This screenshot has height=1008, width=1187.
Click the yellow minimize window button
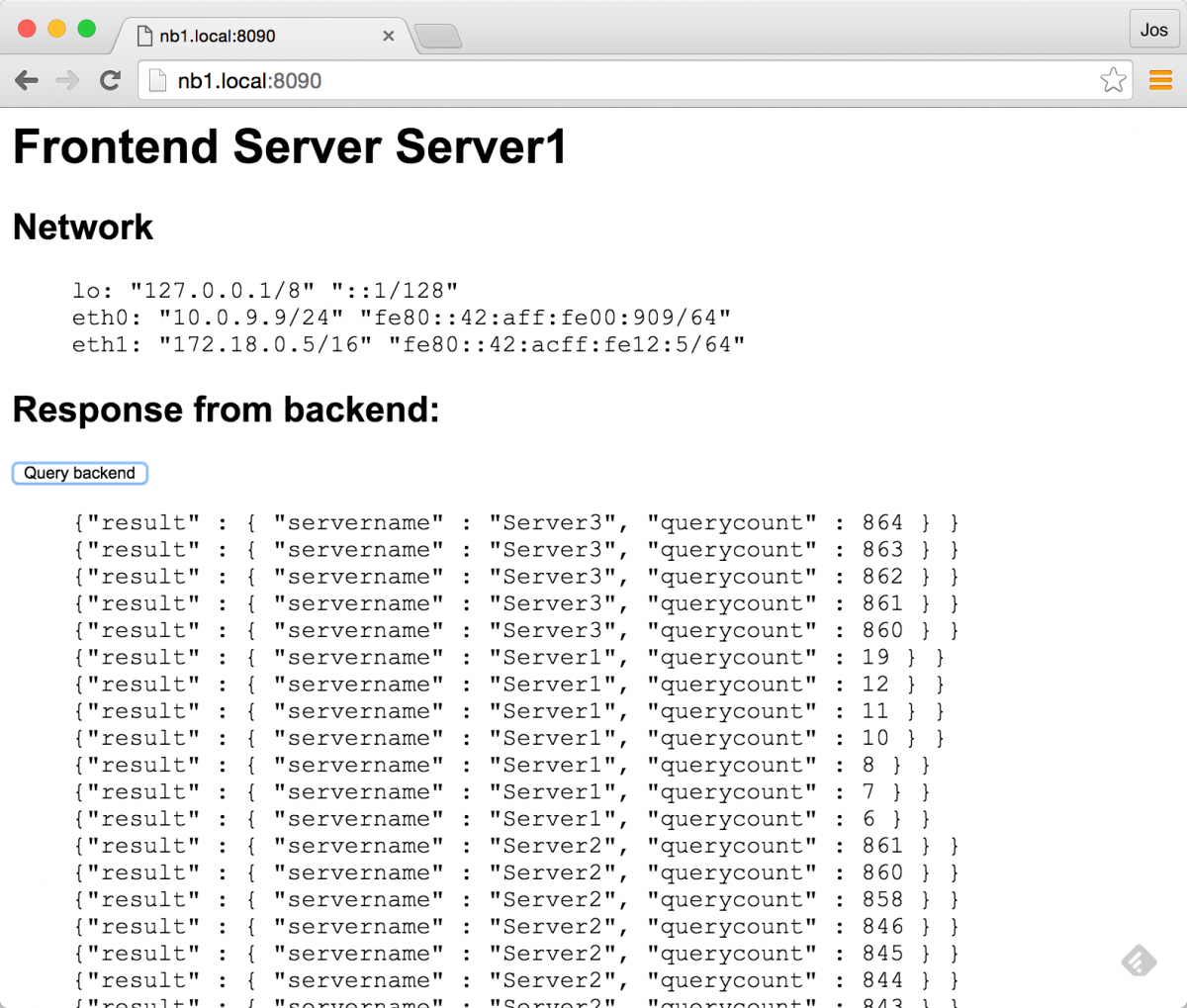[x=56, y=29]
